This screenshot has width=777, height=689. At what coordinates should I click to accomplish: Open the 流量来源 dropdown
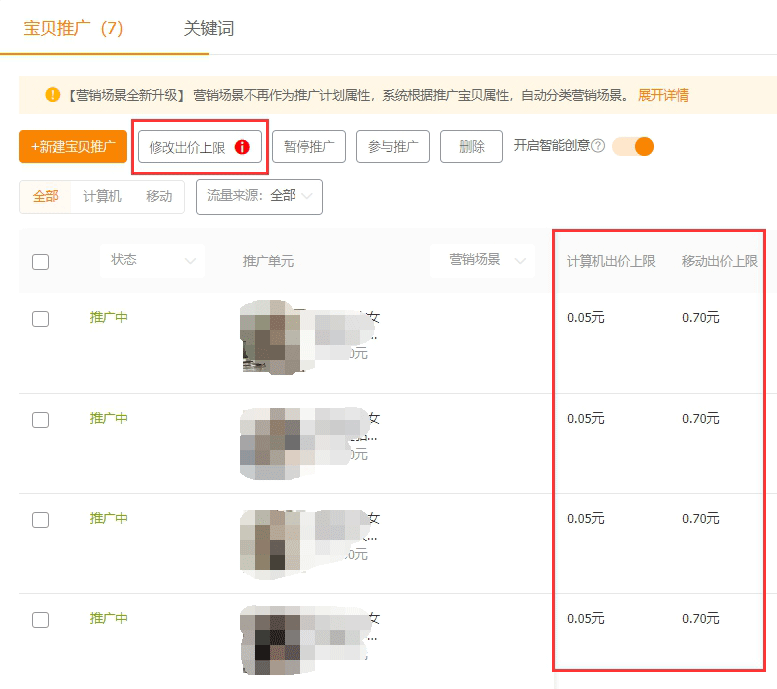point(259,196)
